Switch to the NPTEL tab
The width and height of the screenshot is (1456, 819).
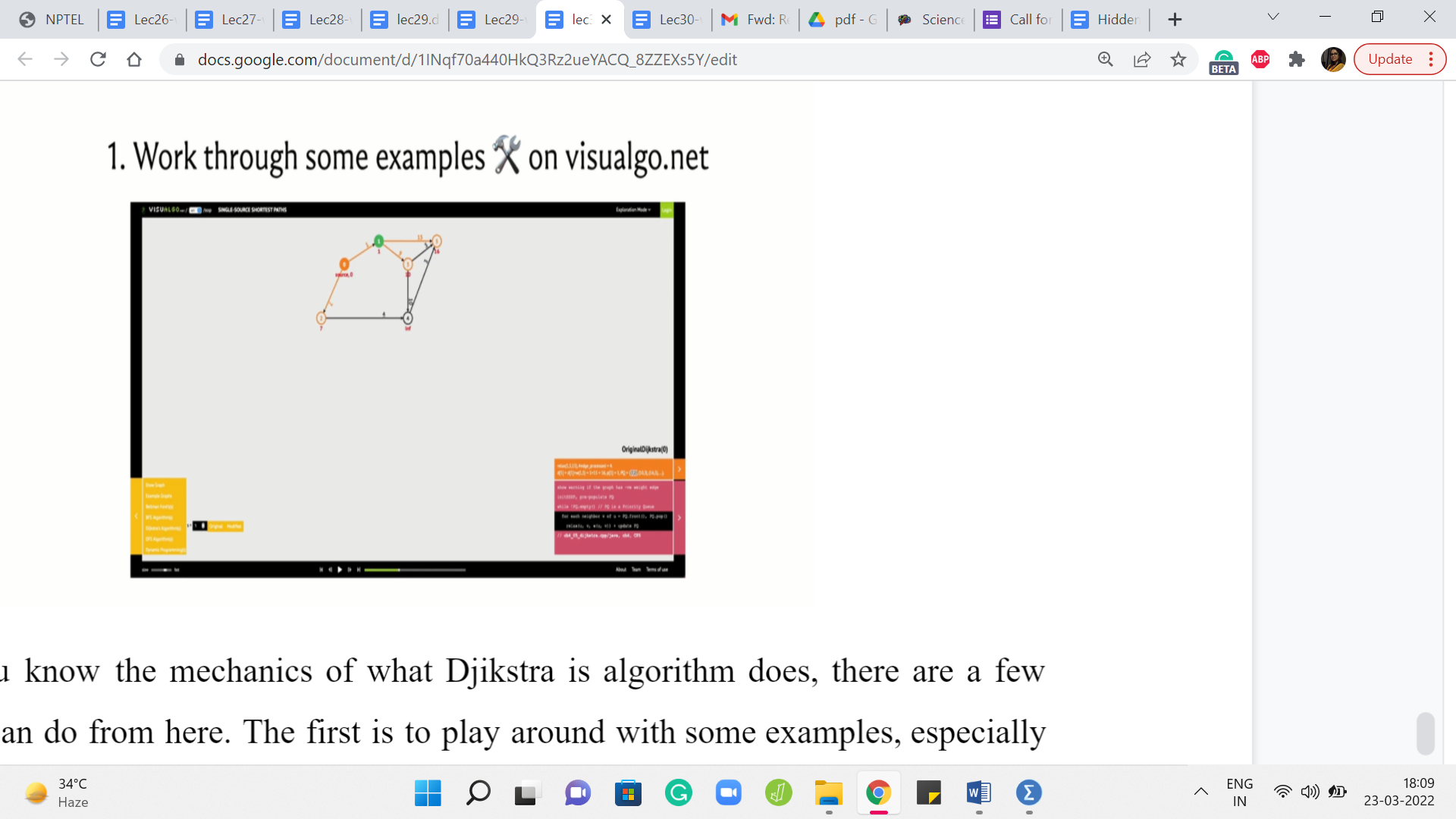pos(52,20)
